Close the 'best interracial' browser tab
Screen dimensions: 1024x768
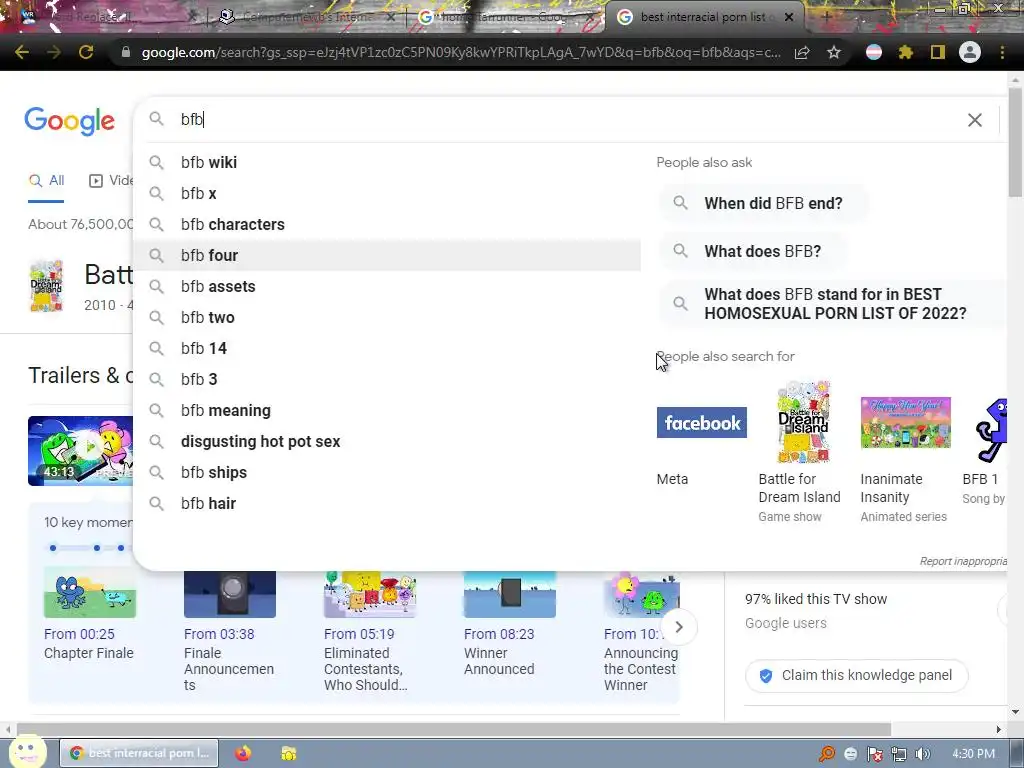[789, 18]
